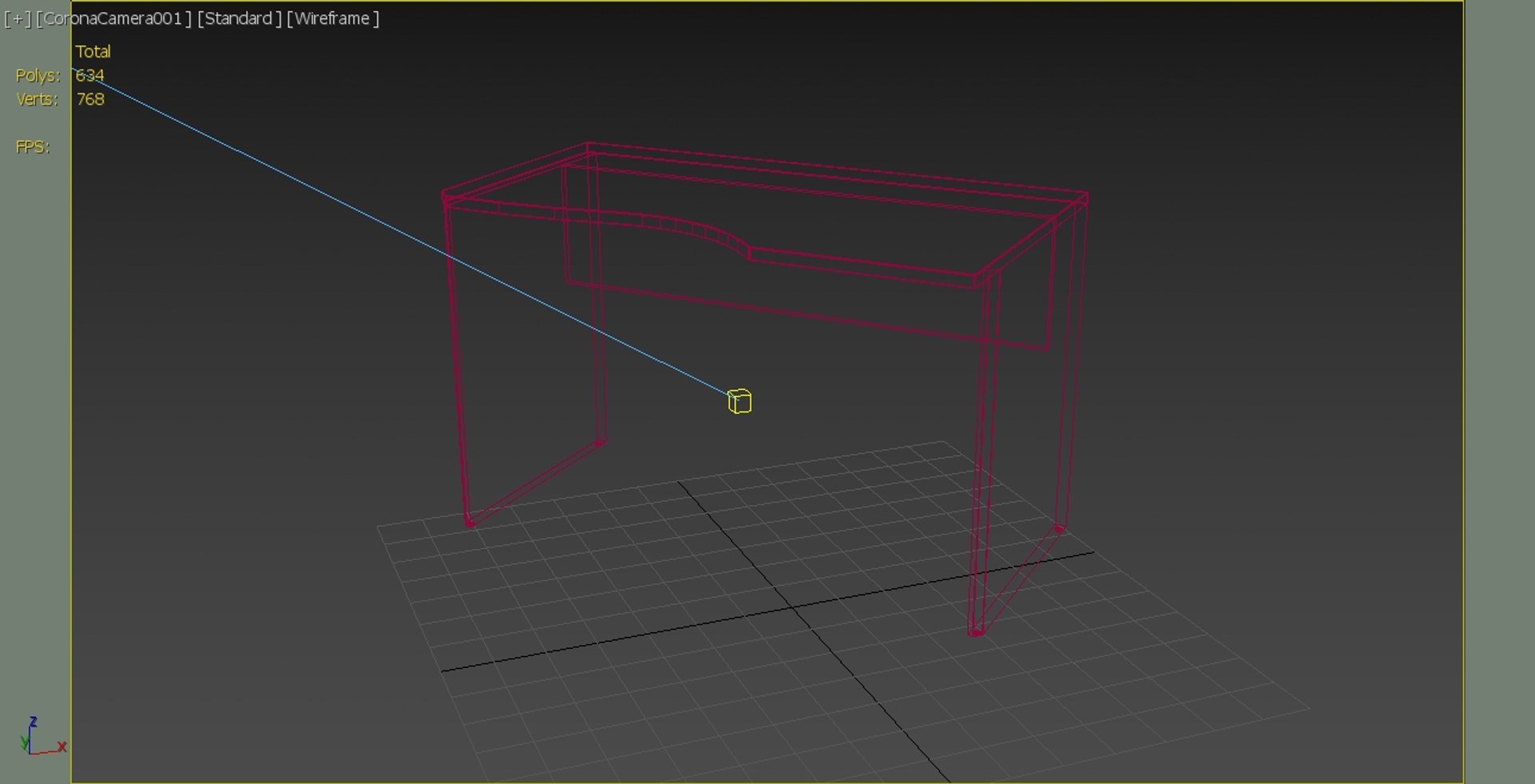The height and width of the screenshot is (784, 1535).
Task: Click the XYZ axis tripod gizmo
Action: [42, 736]
